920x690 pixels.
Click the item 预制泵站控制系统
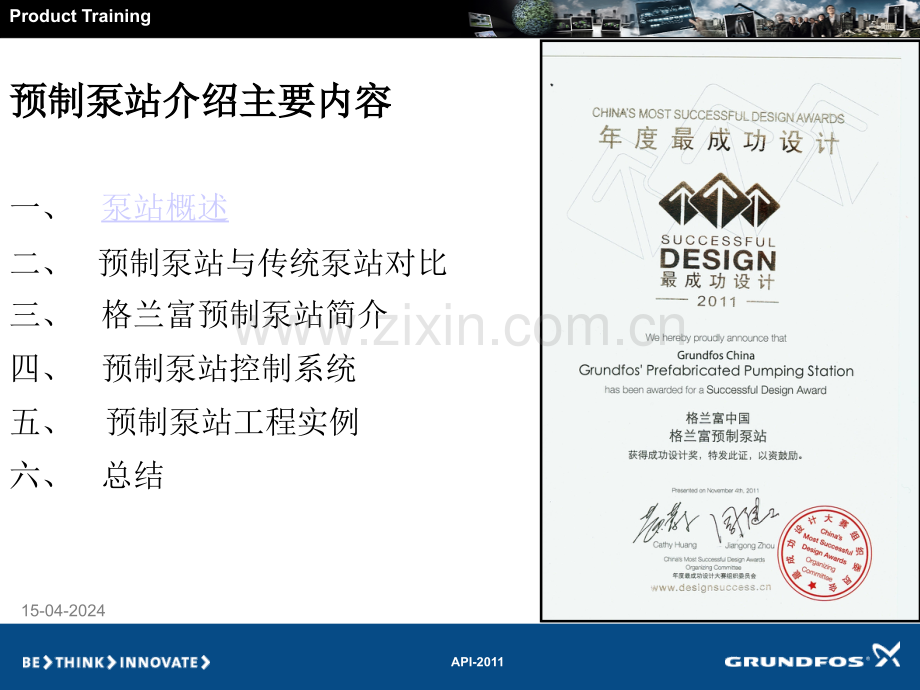[x=229, y=368]
